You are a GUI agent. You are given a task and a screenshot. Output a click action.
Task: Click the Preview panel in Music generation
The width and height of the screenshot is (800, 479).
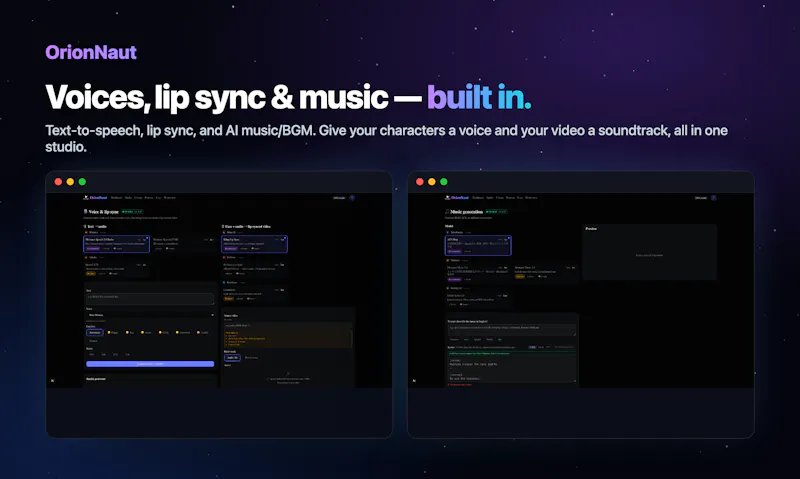(649, 252)
